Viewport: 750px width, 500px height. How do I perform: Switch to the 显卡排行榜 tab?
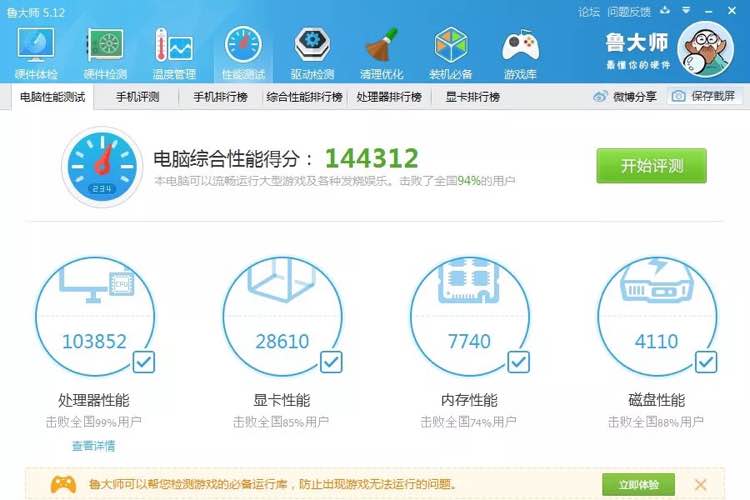[473, 97]
